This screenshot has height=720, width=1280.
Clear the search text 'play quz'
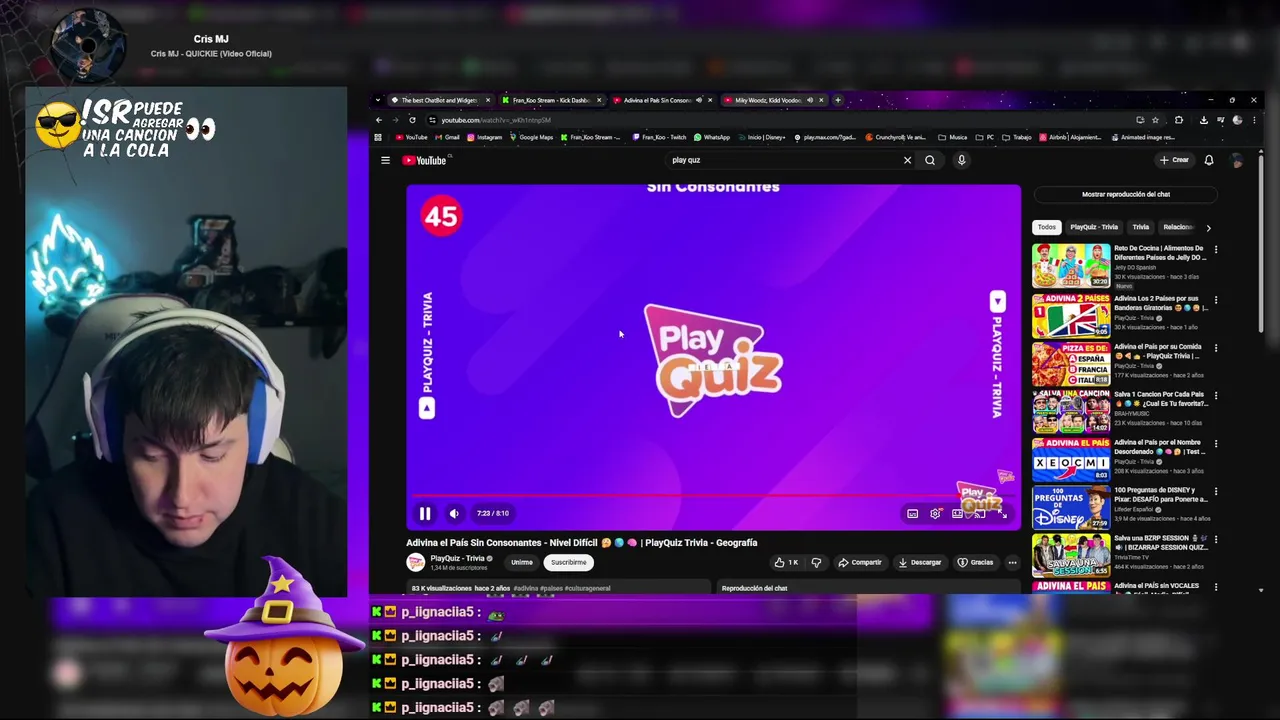[907, 160]
